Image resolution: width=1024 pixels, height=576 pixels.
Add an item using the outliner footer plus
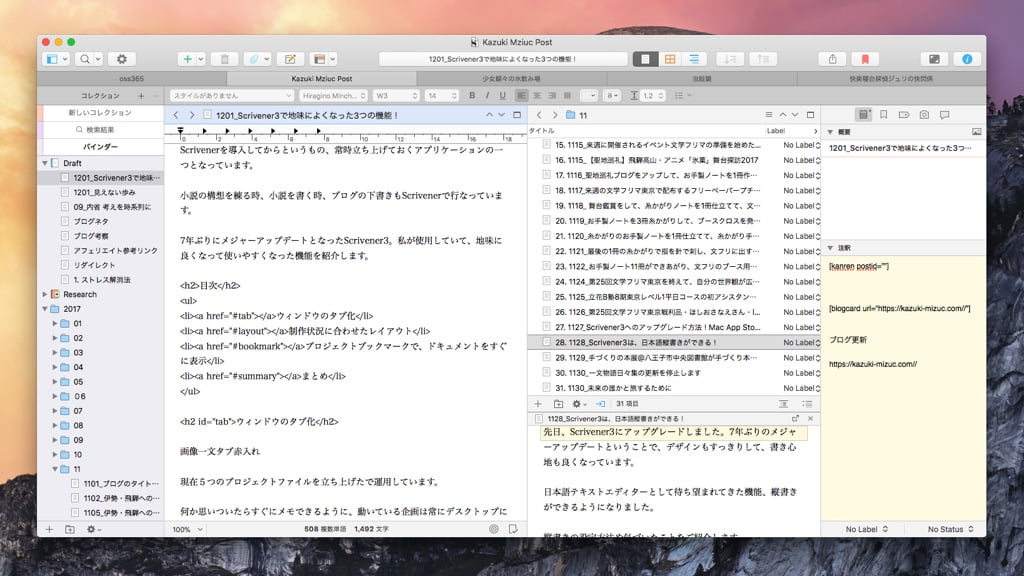click(538, 404)
